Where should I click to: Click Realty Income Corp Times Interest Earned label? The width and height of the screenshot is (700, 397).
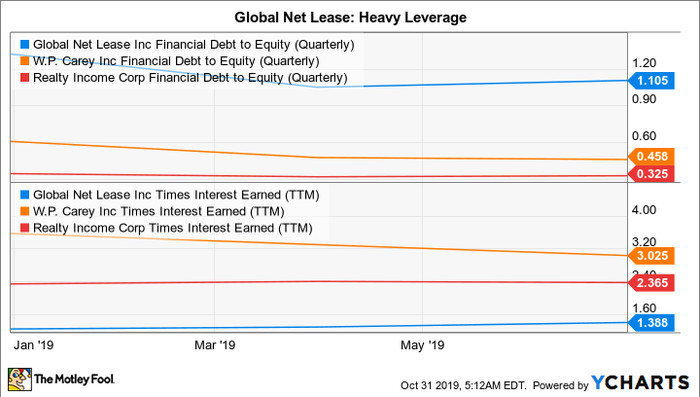click(x=173, y=228)
